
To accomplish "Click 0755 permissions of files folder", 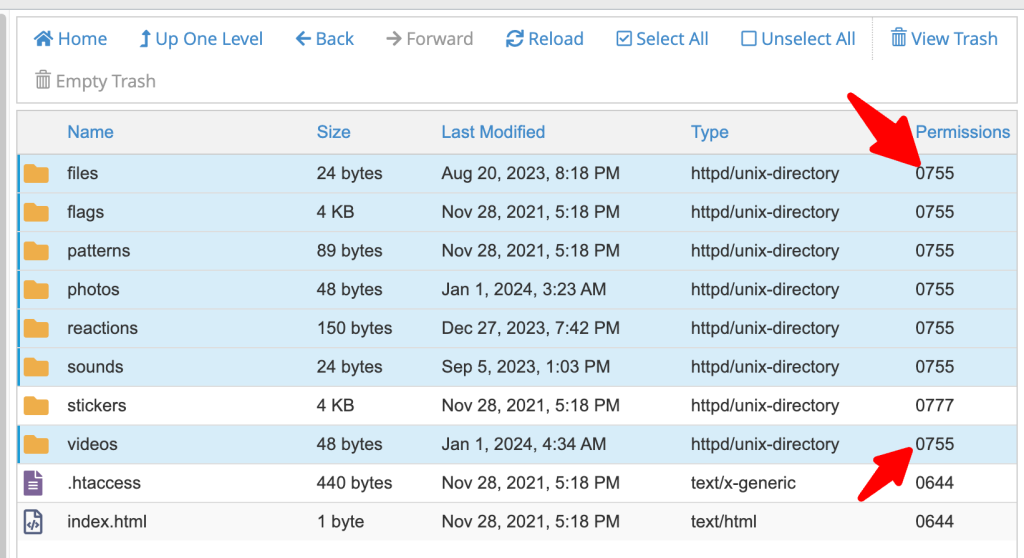I will 935,173.
